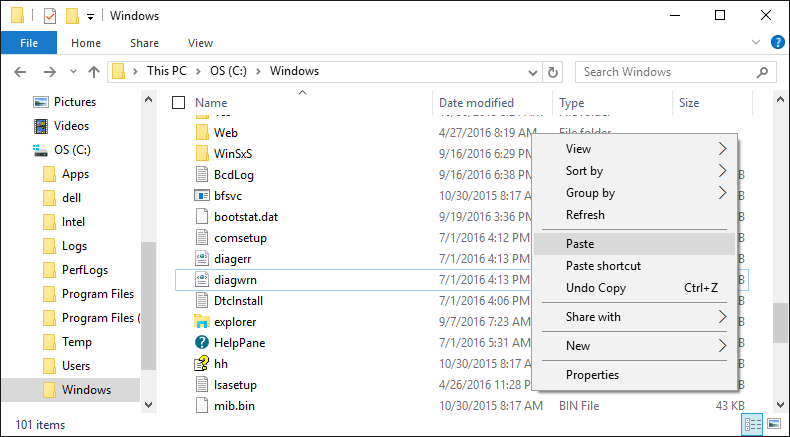Click the Windows breadcrumb in the address bar
The image size is (790, 437).
coord(294,71)
